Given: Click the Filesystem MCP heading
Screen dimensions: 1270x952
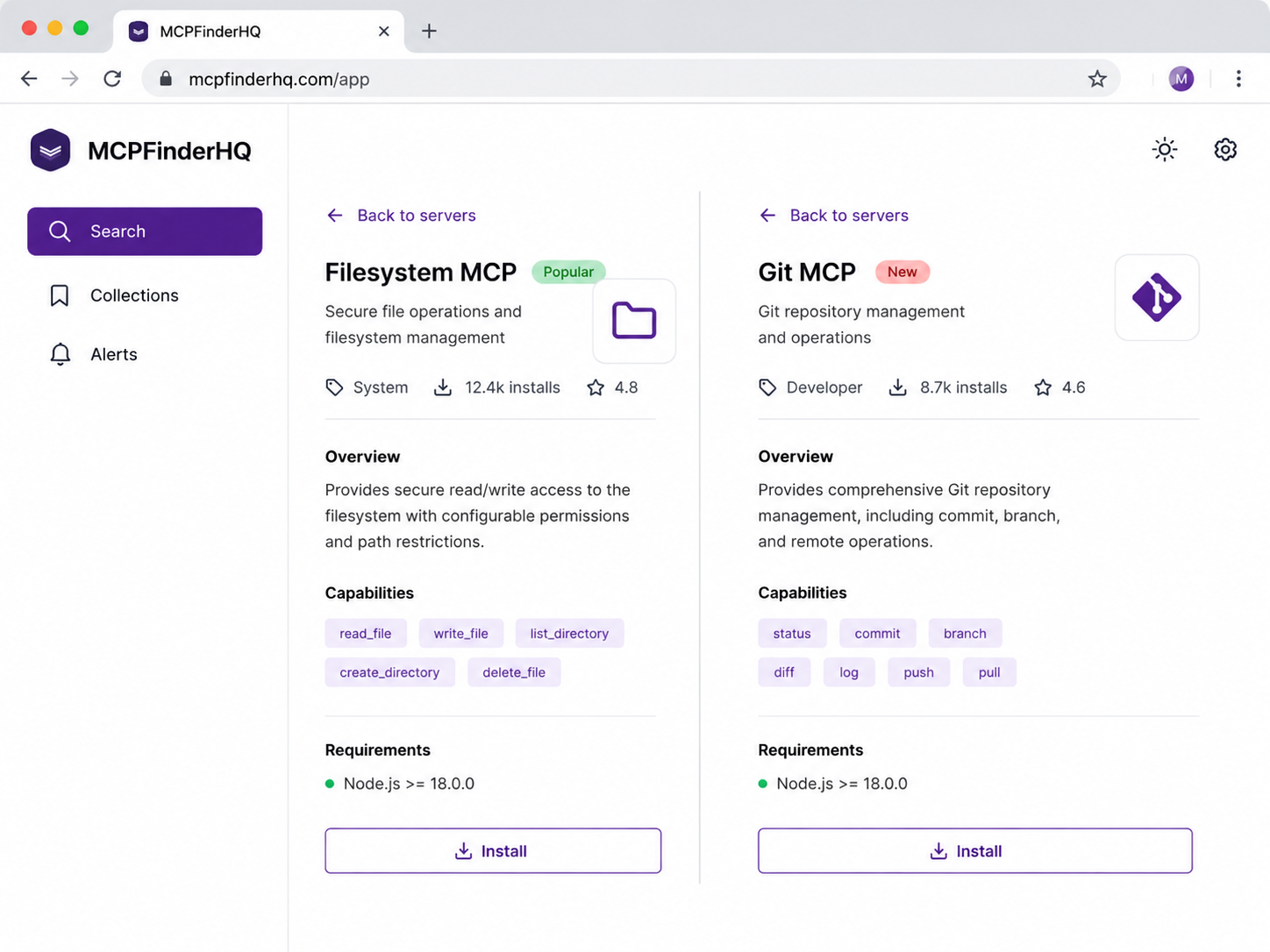Looking at the screenshot, I should coord(421,273).
